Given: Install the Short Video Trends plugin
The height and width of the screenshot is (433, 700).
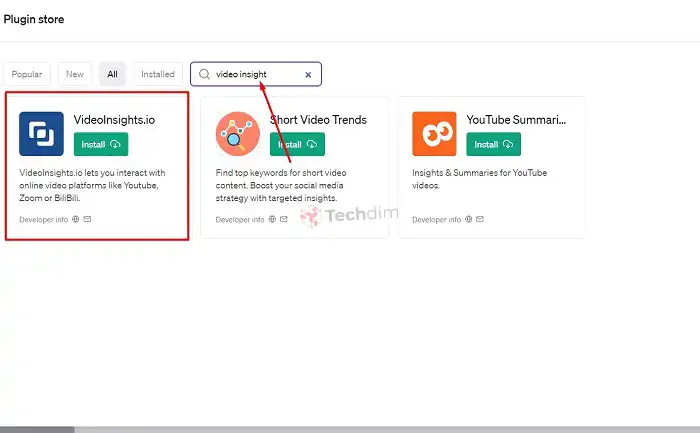Looking at the screenshot, I should point(297,144).
